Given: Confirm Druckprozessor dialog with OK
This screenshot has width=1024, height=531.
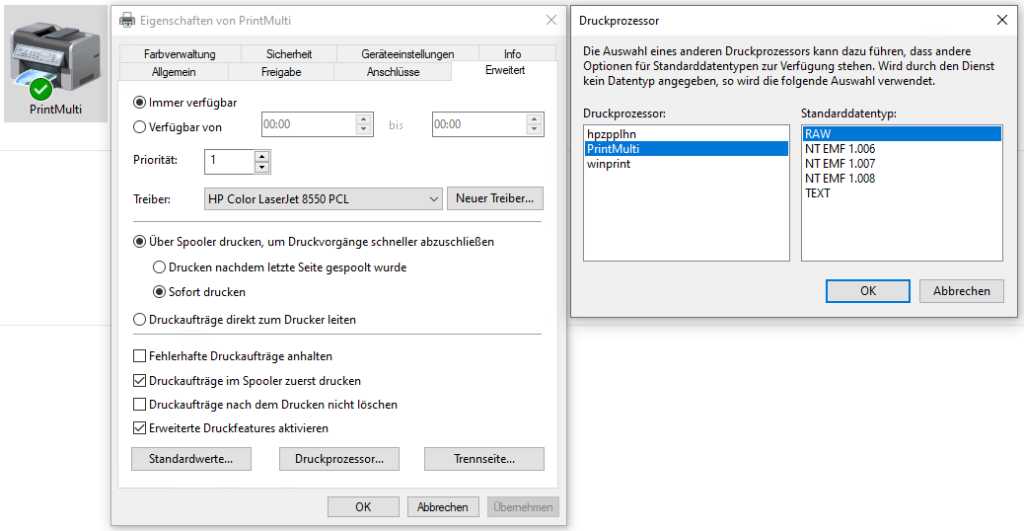Looking at the screenshot, I should (867, 291).
